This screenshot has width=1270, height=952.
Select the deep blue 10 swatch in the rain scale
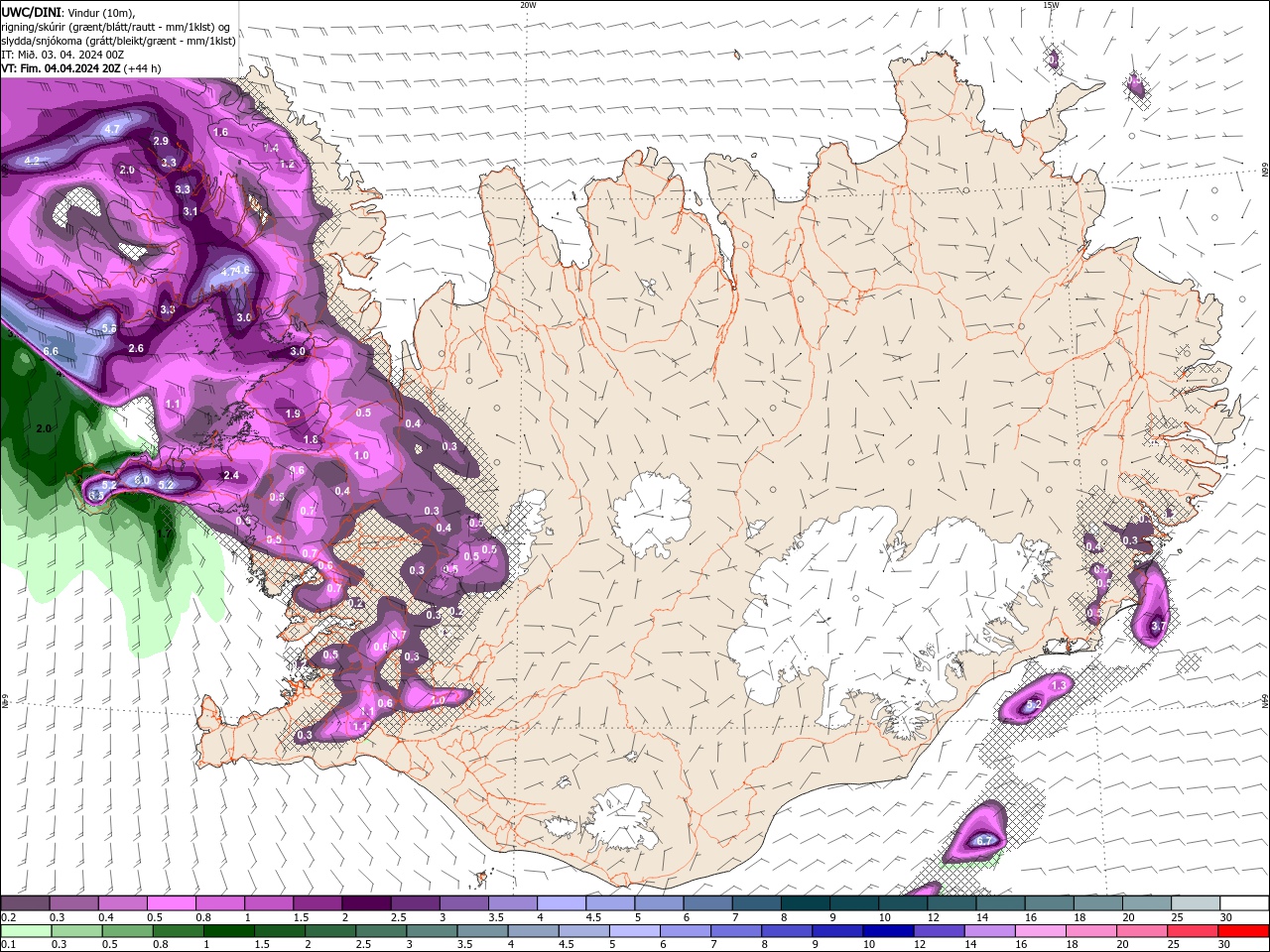[887, 931]
